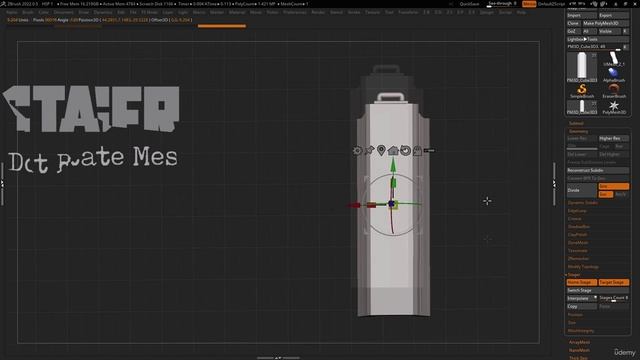This screenshot has height=360, width=640.
Task: Toggle the Suv option
Action: tap(606, 194)
